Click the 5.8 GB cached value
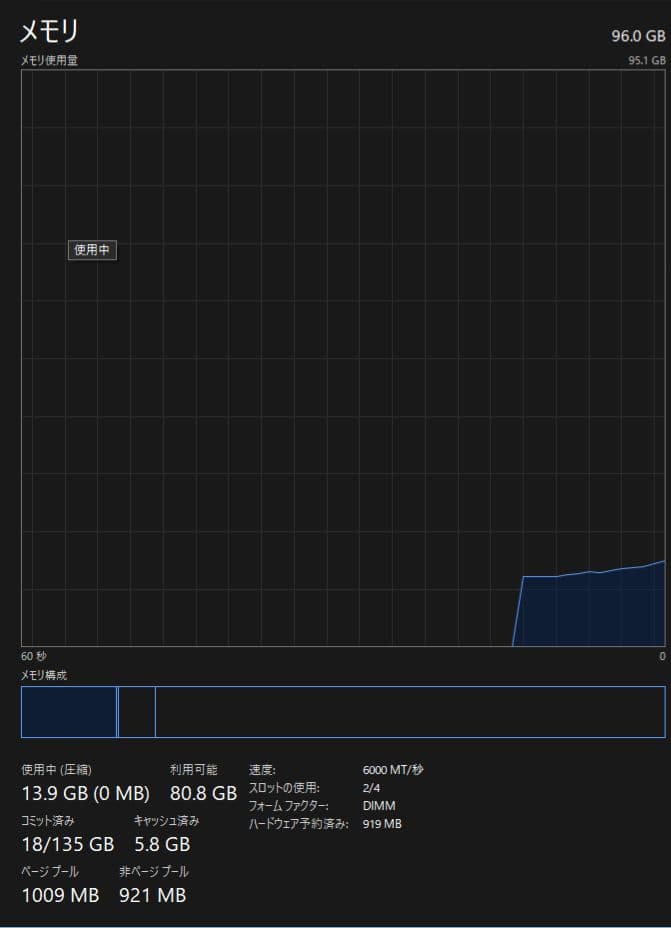This screenshot has width=671, height=928. coord(161,845)
